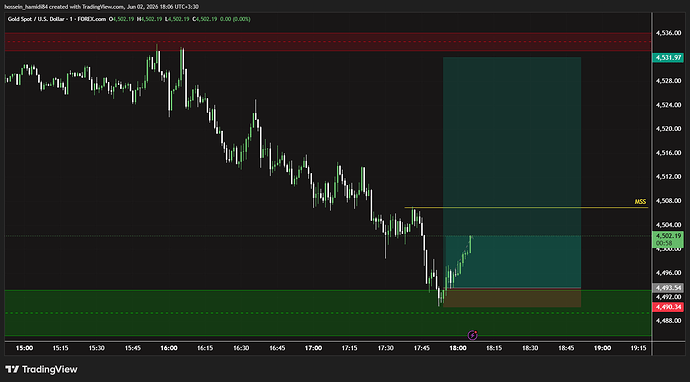Click the 4,528.00 price axis label
690x382 pixels.
click(668, 81)
